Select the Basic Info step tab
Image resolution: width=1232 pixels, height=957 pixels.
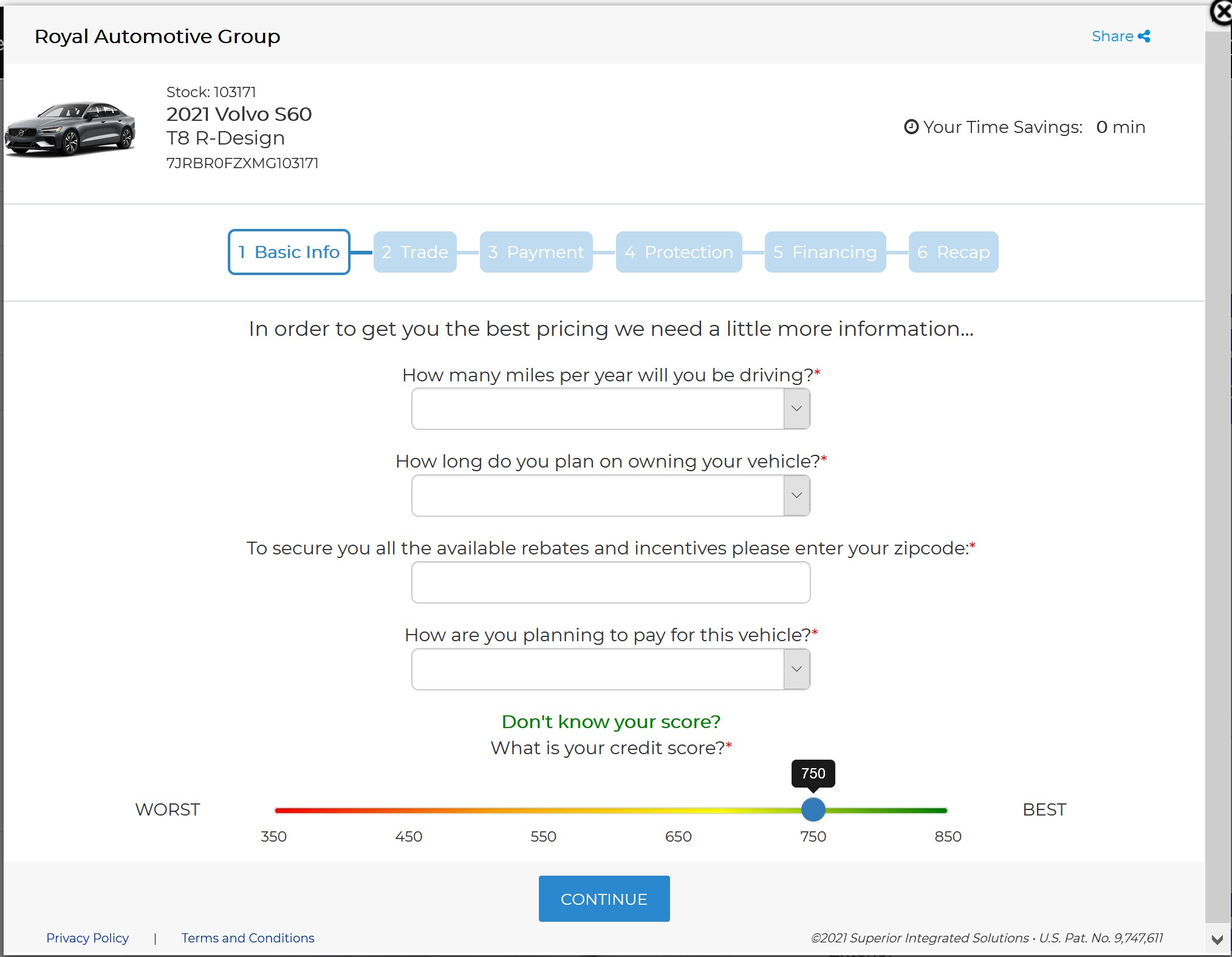click(x=289, y=252)
